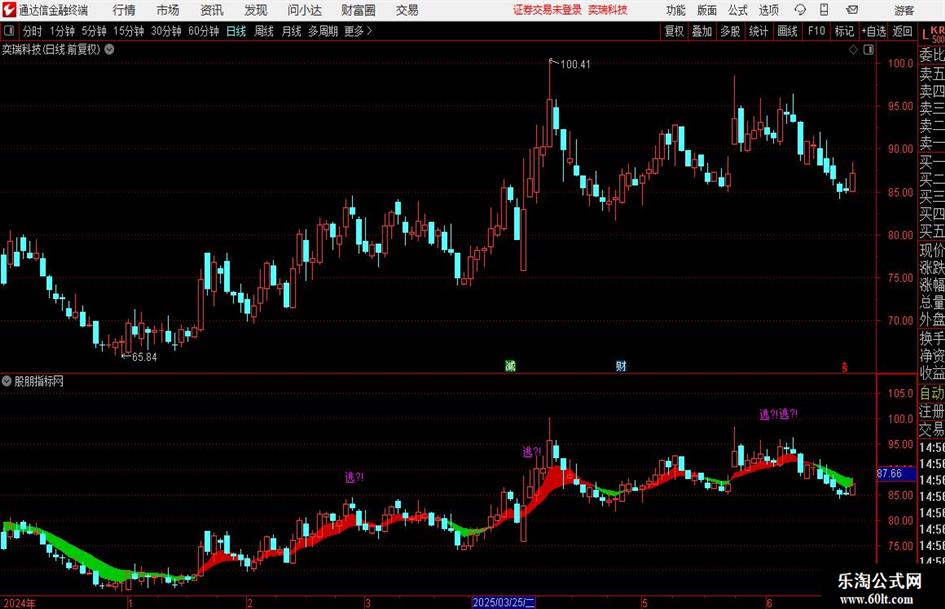Viewport: 945px width, 609px height.
Task: Open the 市场 menu
Action: [x=168, y=10]
